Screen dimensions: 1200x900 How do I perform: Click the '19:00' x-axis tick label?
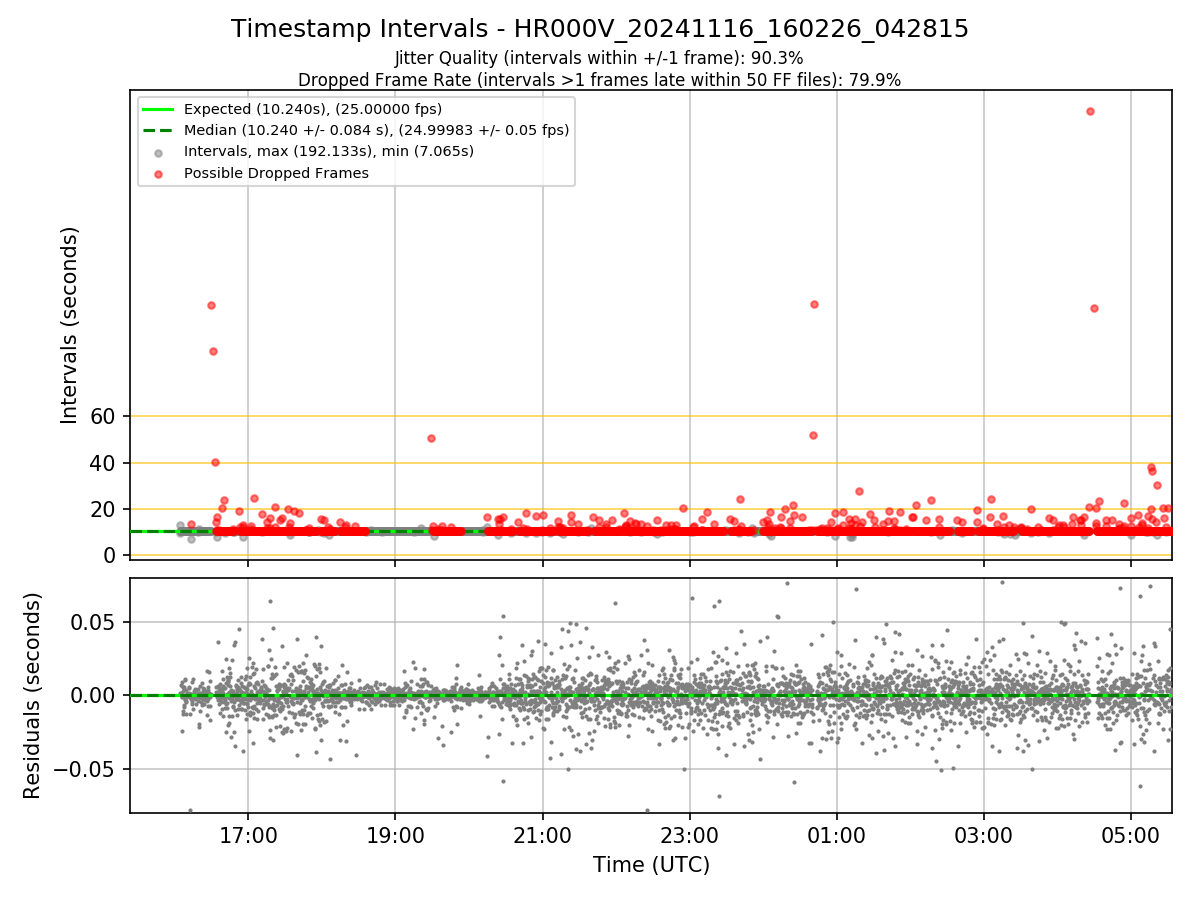(x=395, y=833)
